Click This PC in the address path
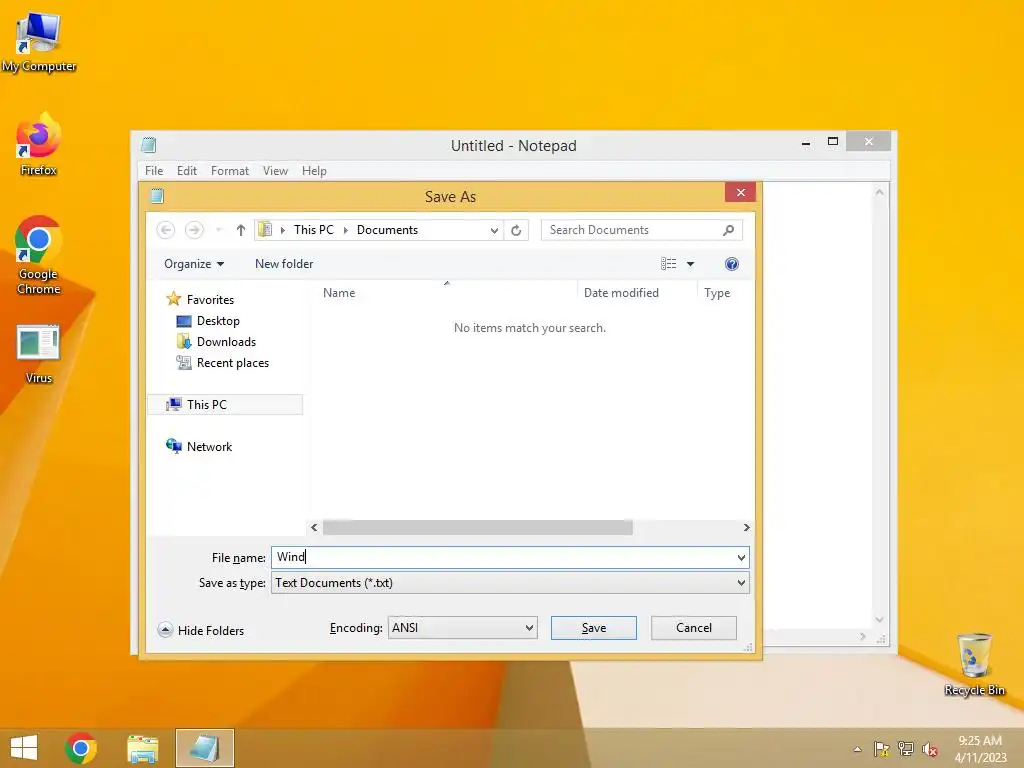Image resolution: width=1024 pixels, height=768 pixels. (x=313, y=230)
